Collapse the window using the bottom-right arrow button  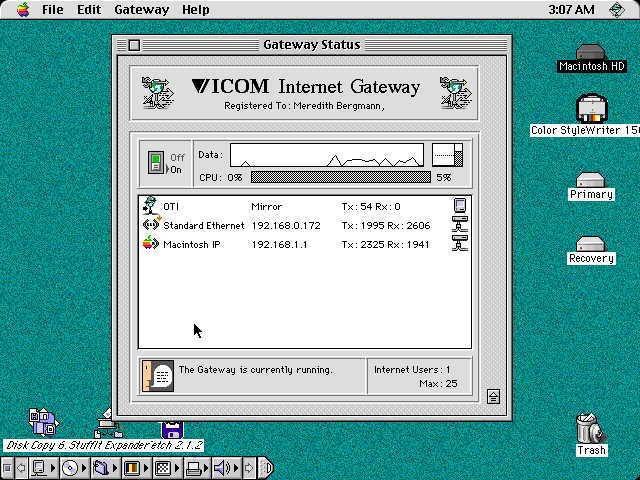click(493, 397)
